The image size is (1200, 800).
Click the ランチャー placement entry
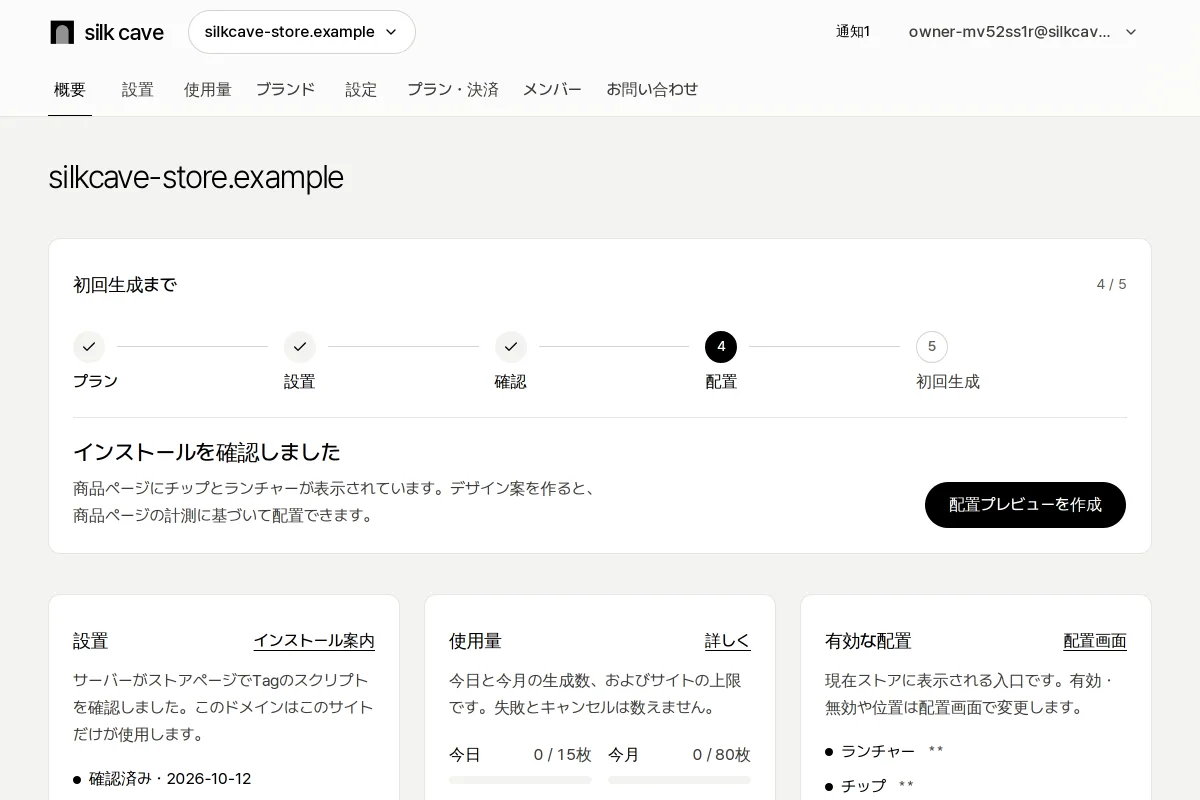coord(878,751)
